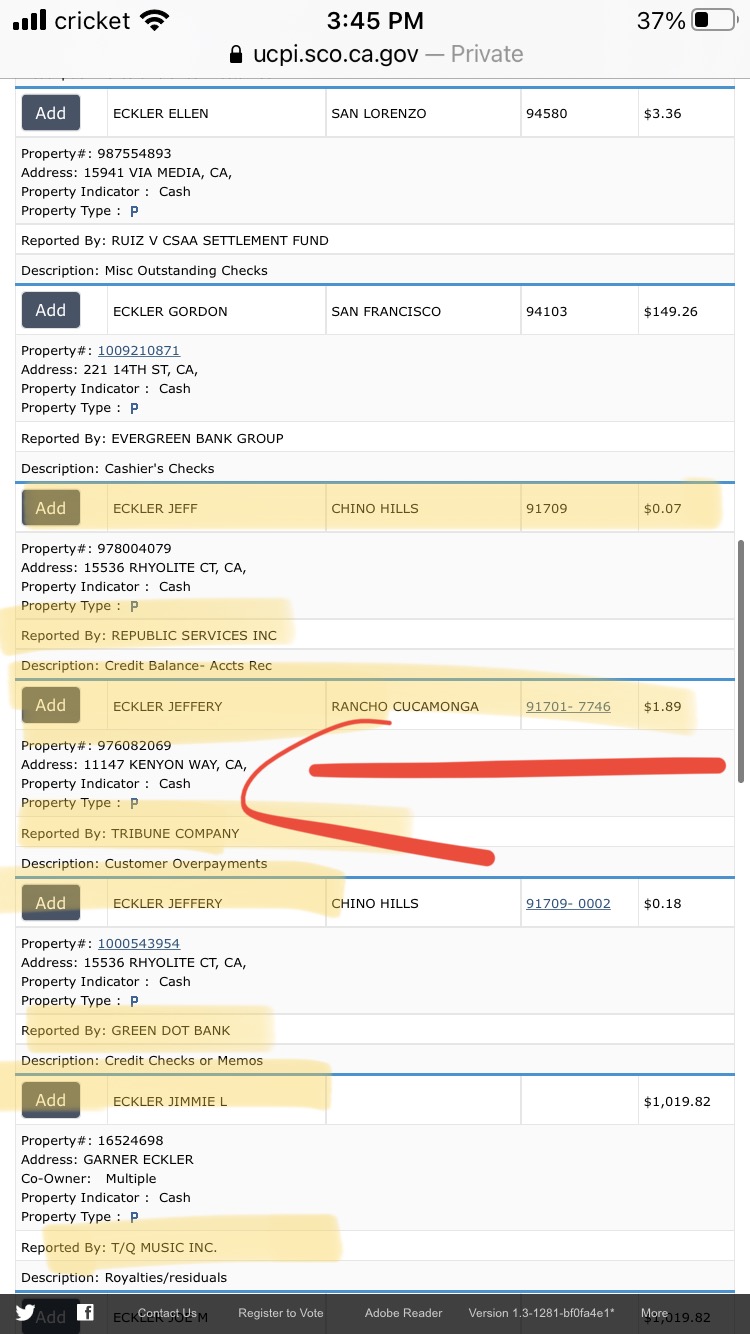Tap Reported By REPUBLIC SERVICES INC

click(x=149, y=636)
